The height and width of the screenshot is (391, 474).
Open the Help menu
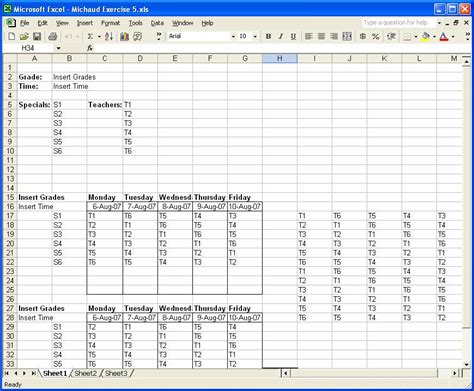click(207, 23)
